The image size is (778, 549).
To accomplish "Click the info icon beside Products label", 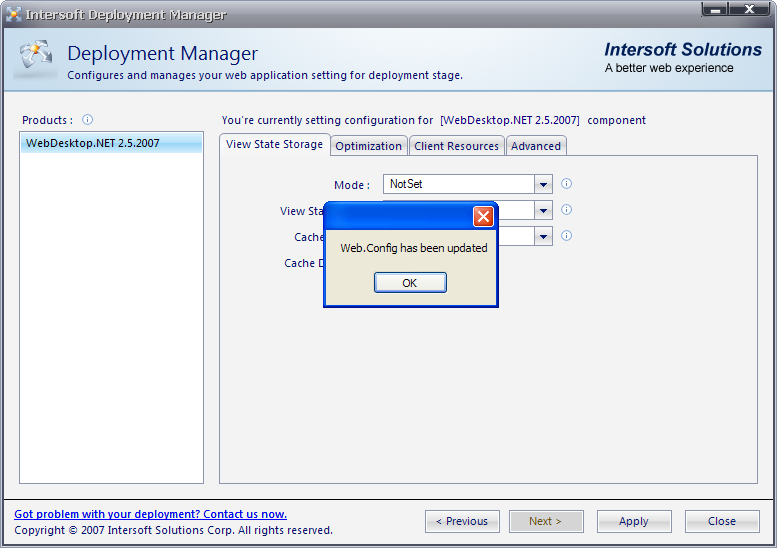I will (x=87, y=120).
